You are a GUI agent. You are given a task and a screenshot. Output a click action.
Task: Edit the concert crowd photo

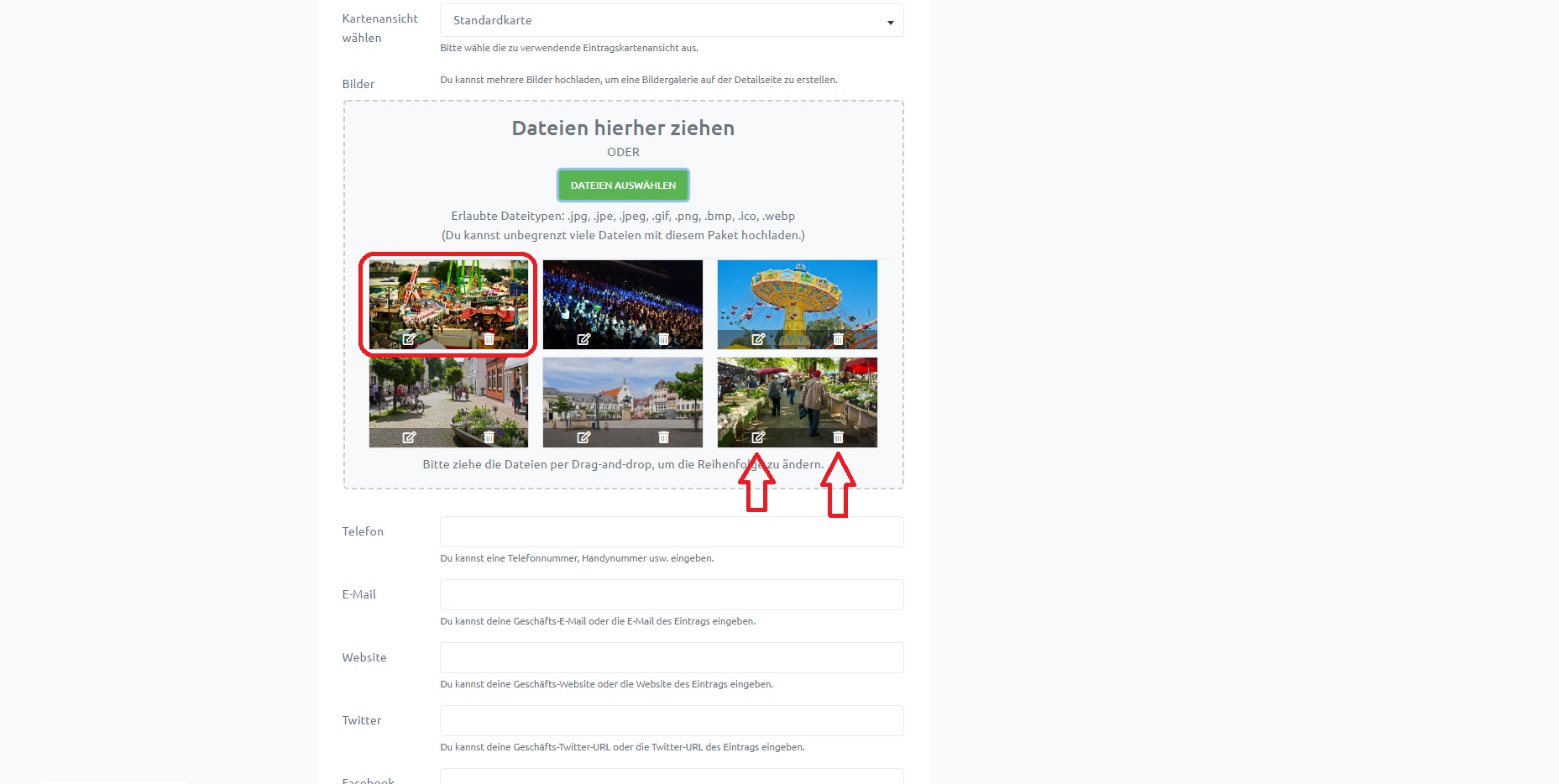(583, 339)
